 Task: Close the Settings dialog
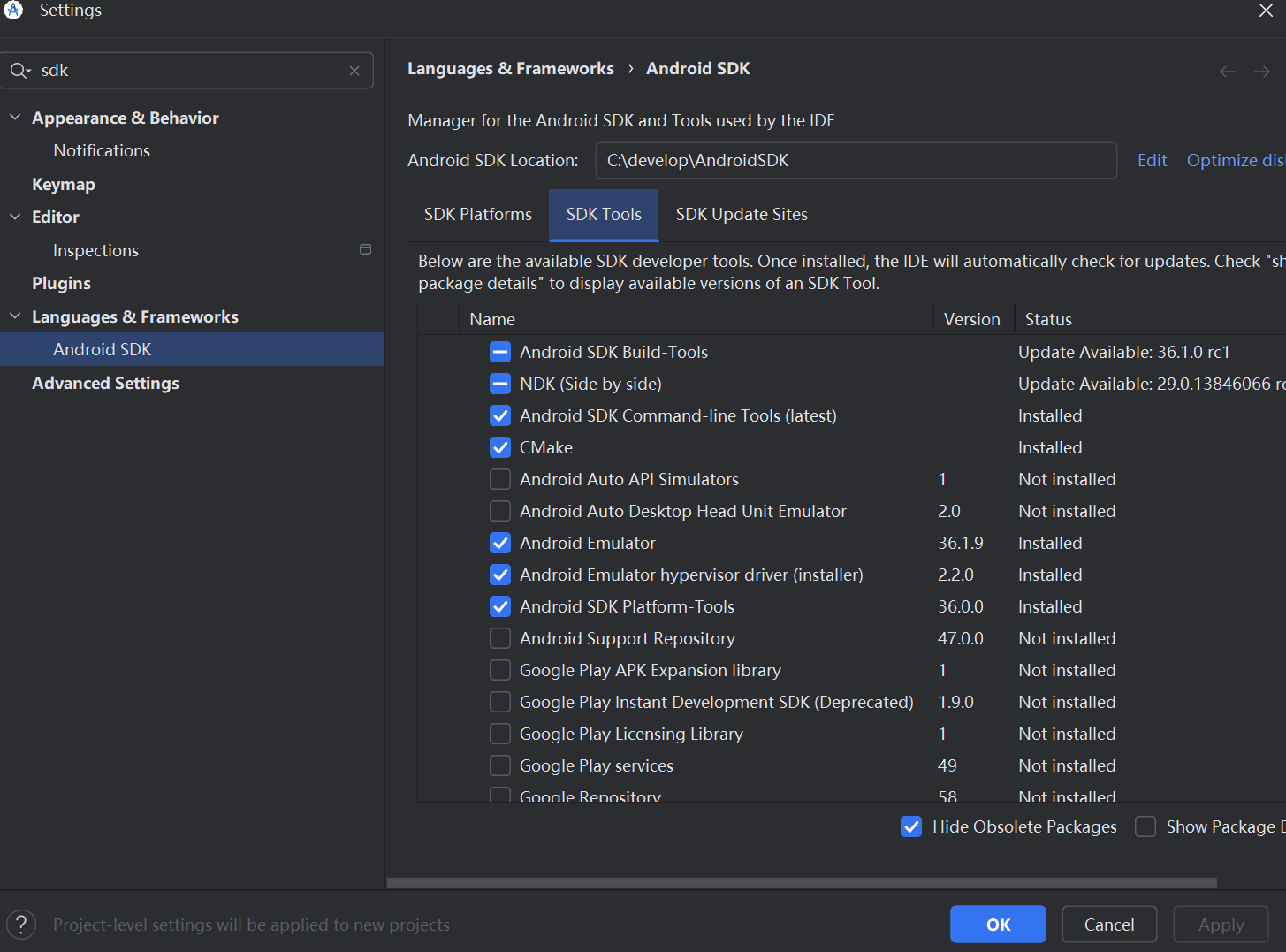1266,10
